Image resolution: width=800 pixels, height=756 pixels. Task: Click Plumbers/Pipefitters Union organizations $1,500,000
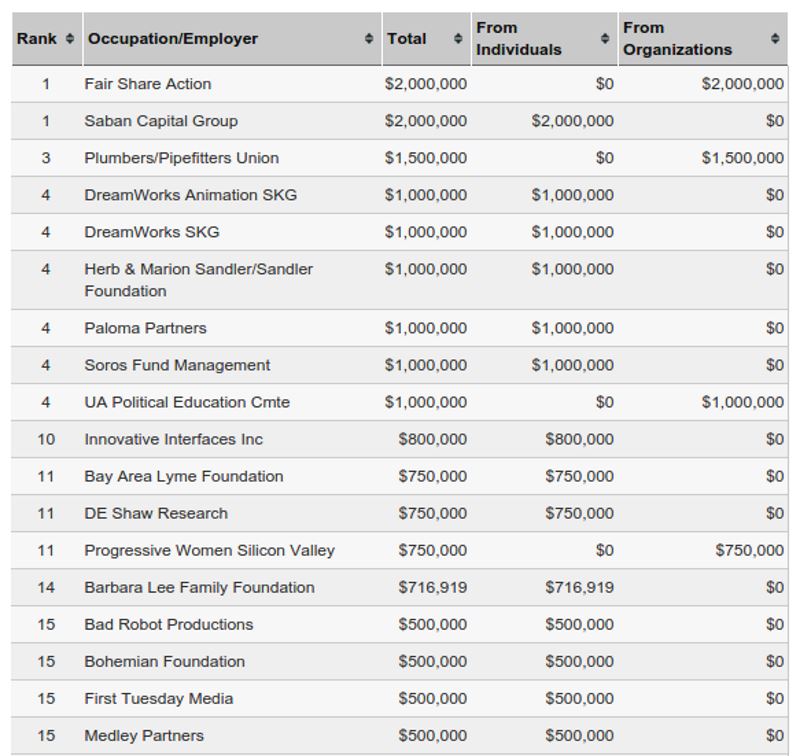[743, 158]
